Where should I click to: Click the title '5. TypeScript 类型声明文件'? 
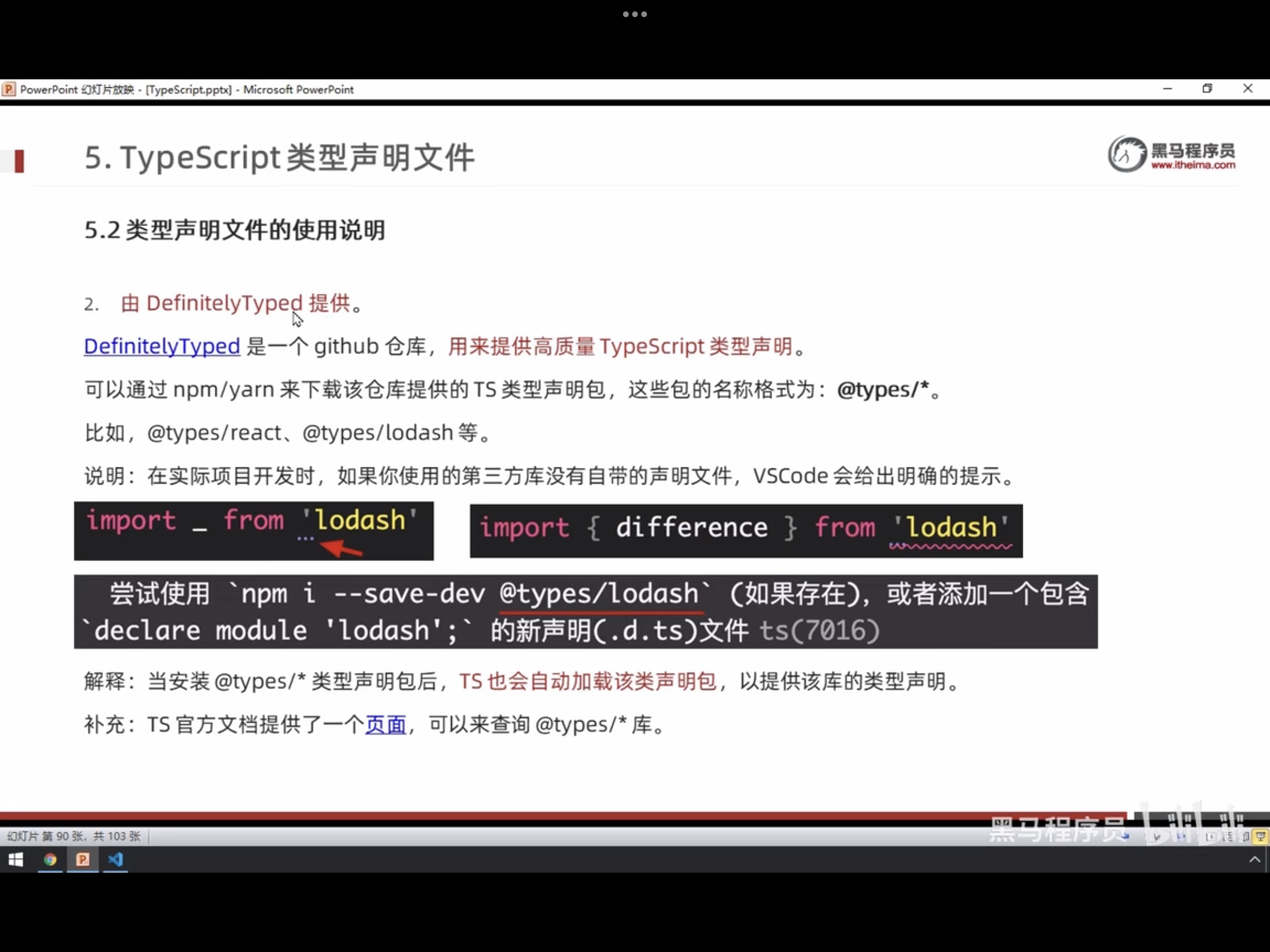(x=280, y=158)
